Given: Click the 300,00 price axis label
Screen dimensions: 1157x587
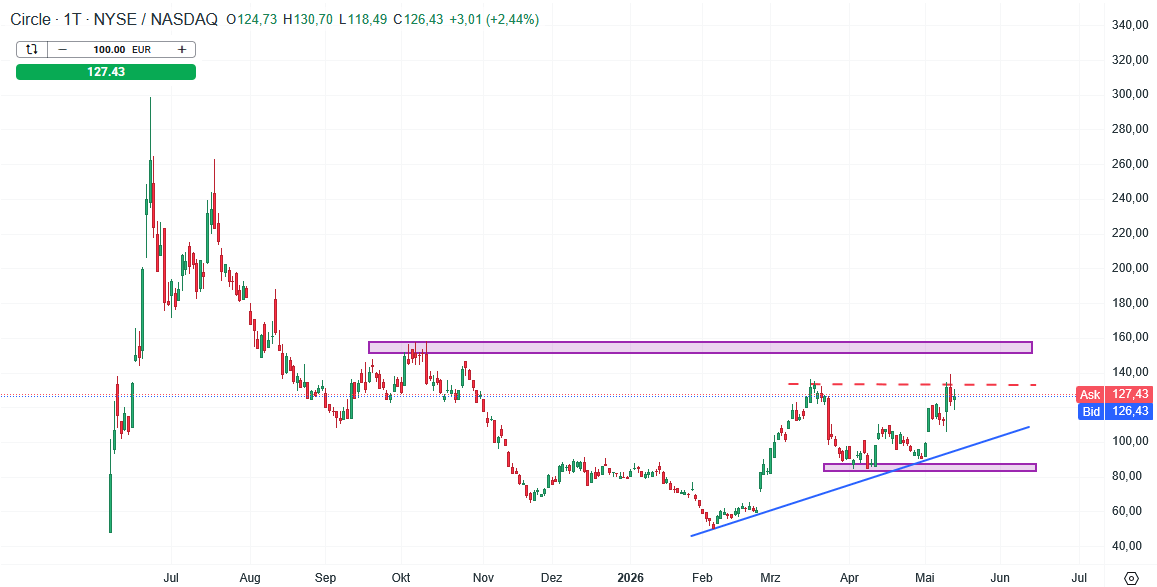Looking at the screenshot, I should click(x=1130, y=94).
